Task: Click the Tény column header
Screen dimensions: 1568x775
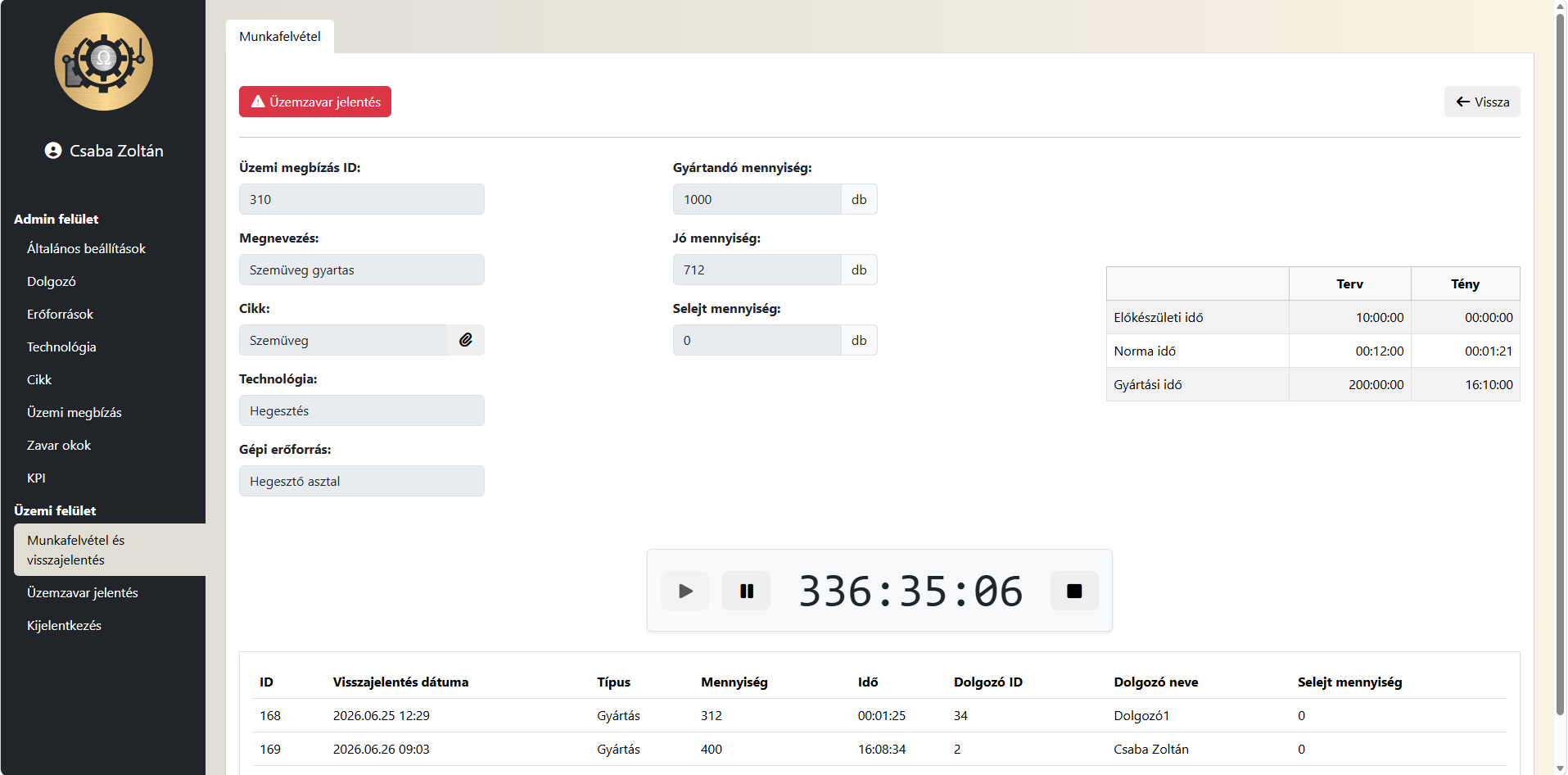Action: coord(1465,284)
